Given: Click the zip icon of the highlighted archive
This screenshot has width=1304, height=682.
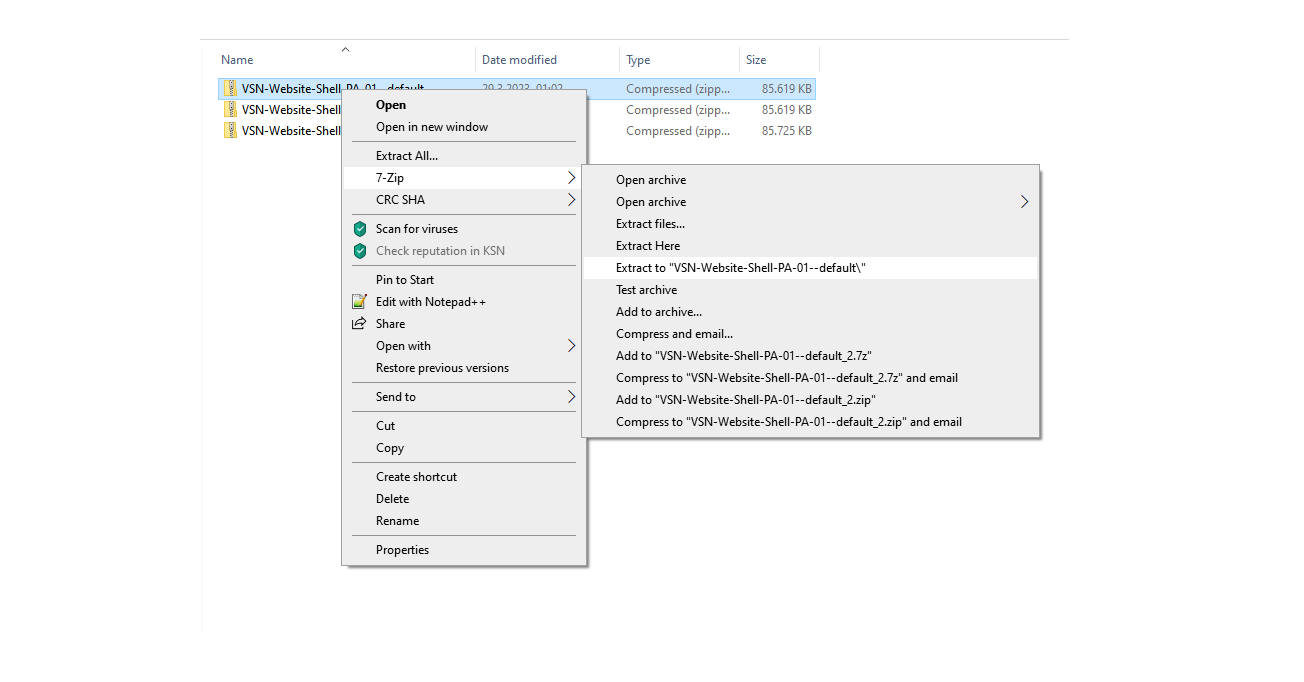Looking at the screenshot, I should (230, 88).
